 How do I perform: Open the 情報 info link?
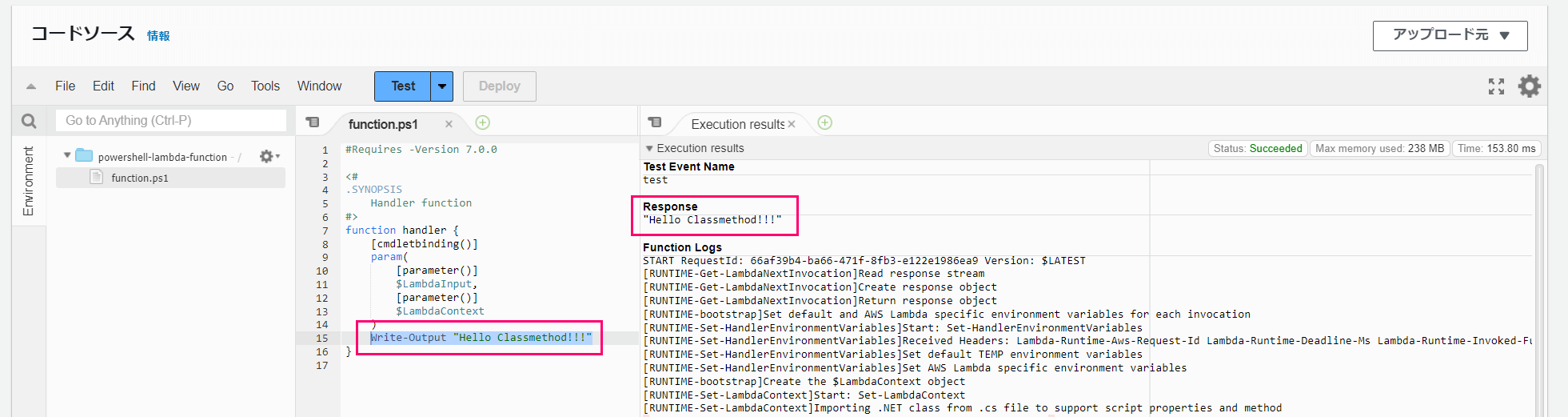tap(158, 36)
